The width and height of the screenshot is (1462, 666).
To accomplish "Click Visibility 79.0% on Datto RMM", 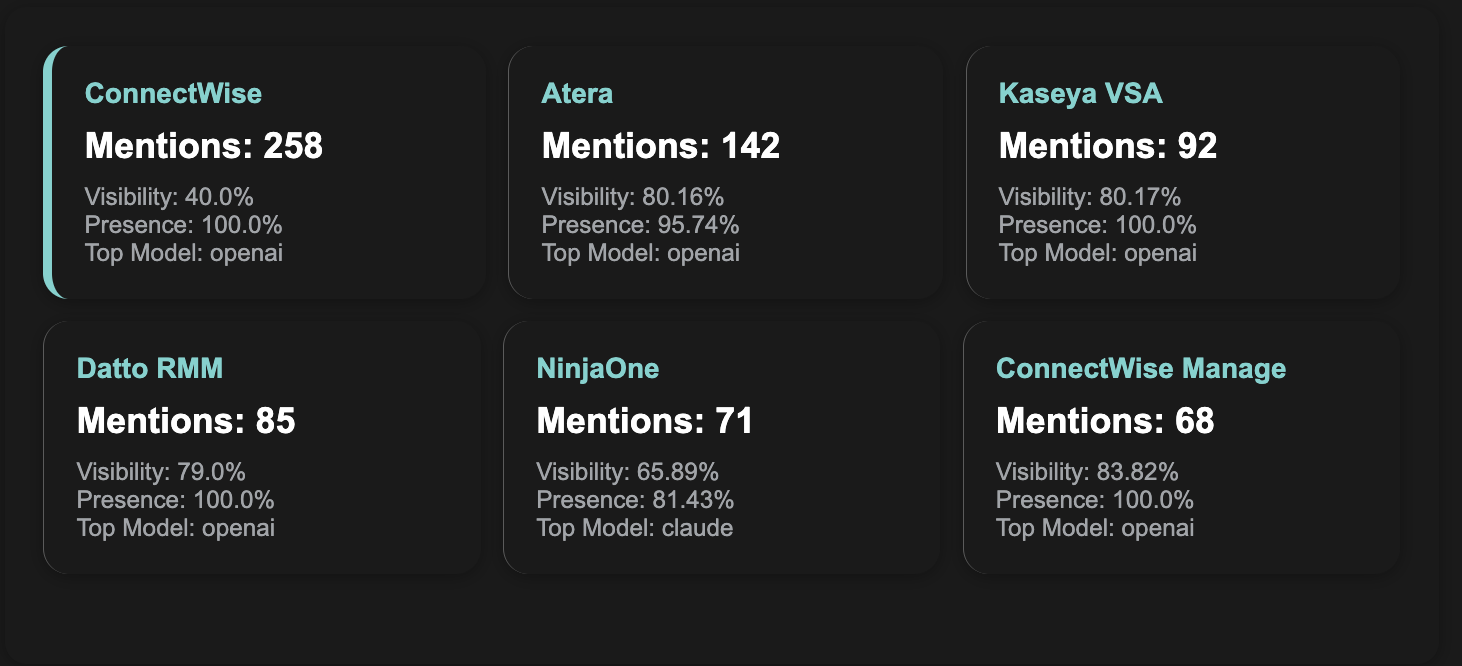I will [x=161, y=472].
